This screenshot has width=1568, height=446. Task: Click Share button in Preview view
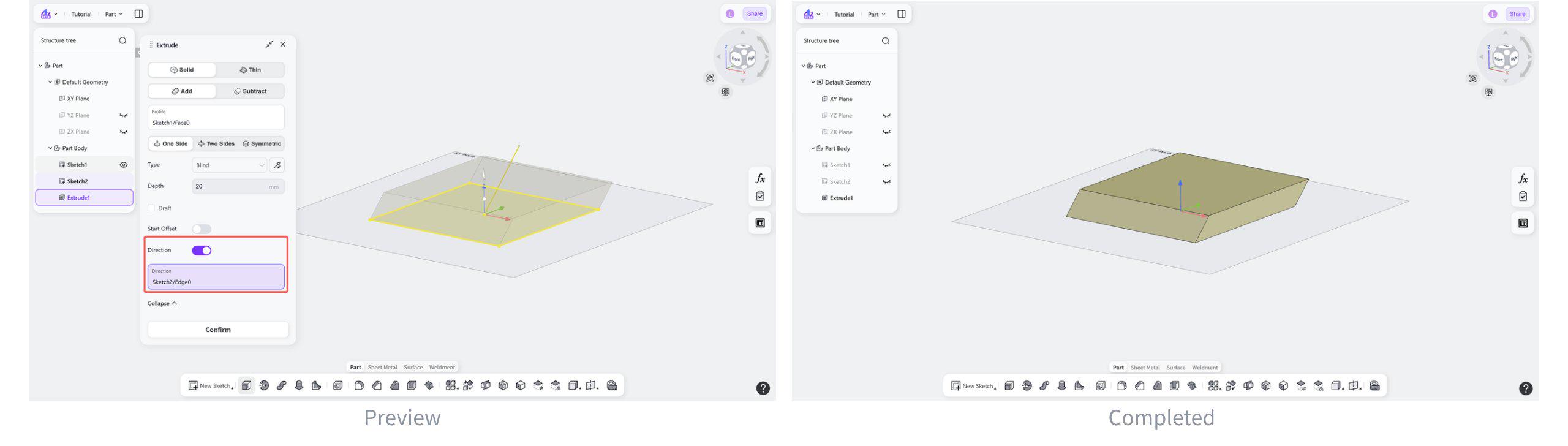coord(755,14)
